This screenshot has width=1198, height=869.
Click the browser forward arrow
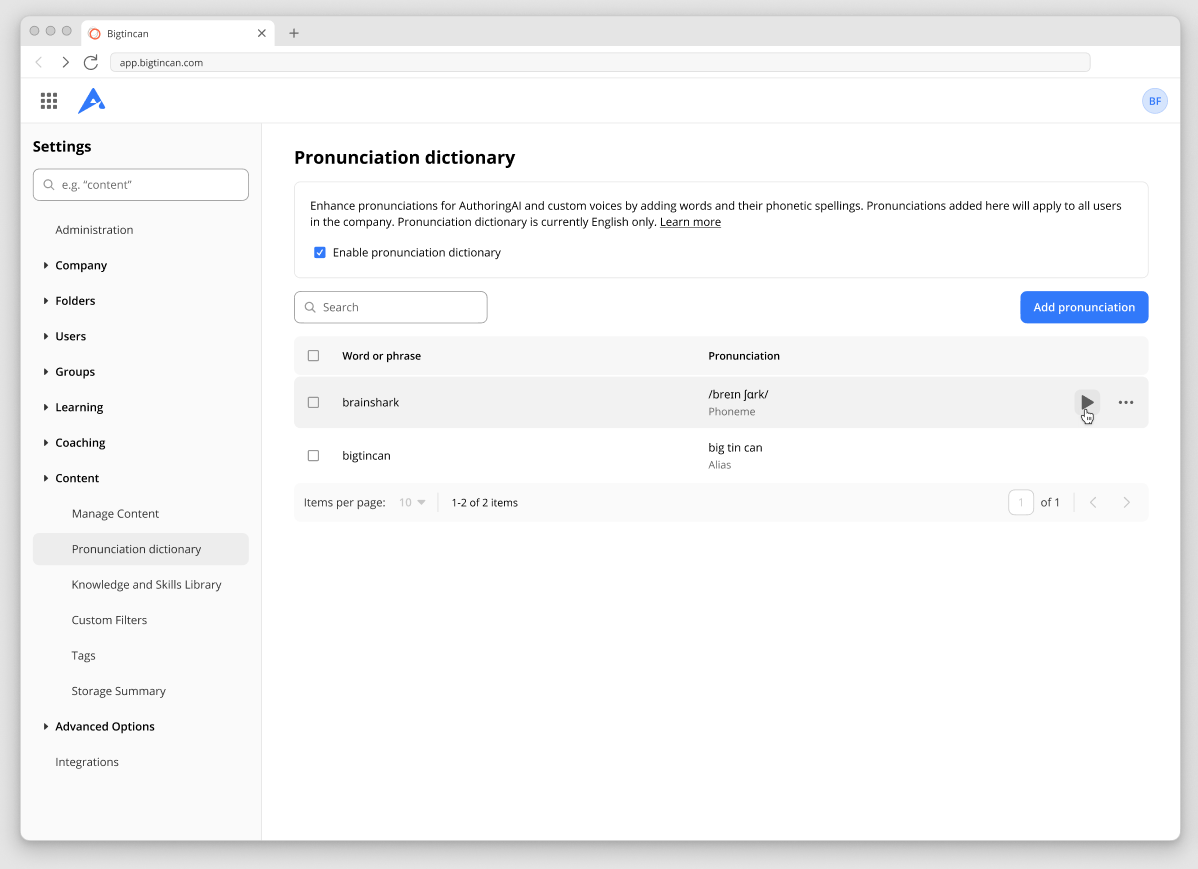pos(66,63)
